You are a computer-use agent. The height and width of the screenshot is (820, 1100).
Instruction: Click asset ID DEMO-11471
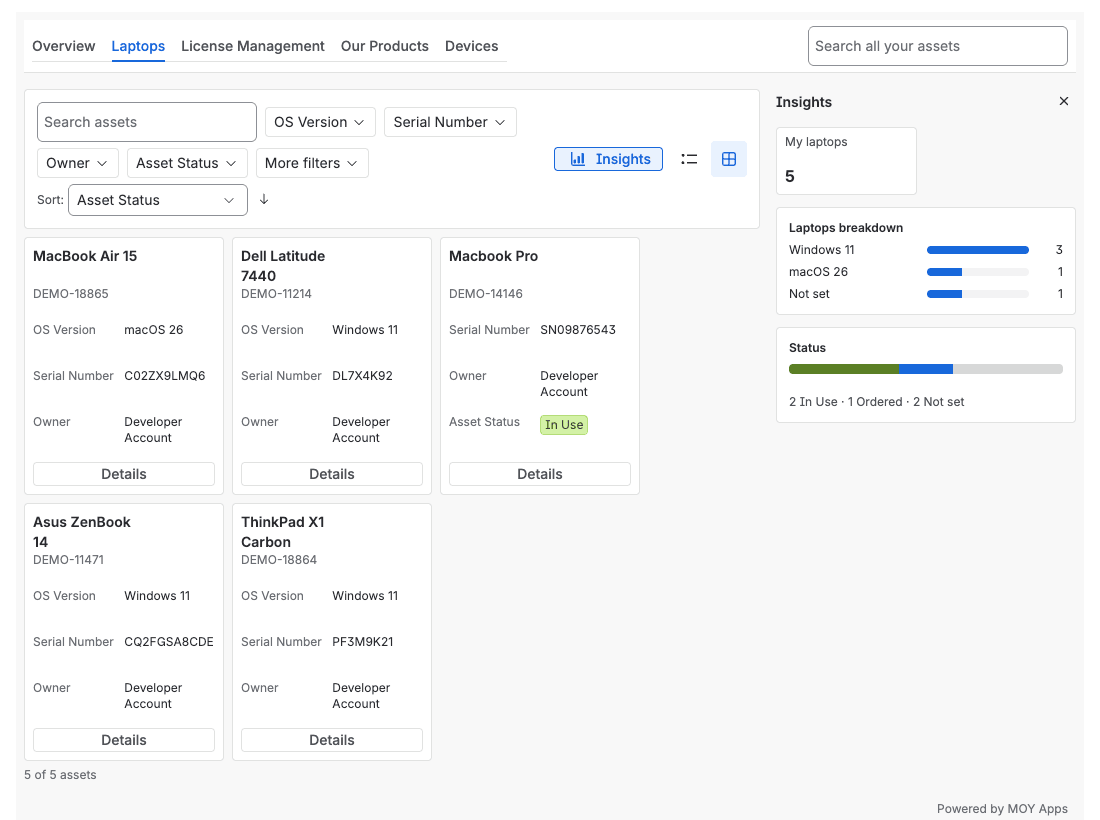click(69, 560)
